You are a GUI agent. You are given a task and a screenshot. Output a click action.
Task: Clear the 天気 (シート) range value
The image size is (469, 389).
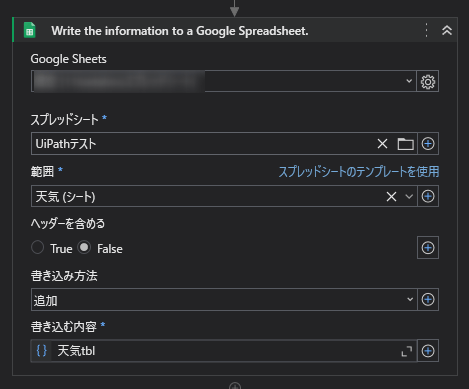pyautogui.click(x=391, y=196)
